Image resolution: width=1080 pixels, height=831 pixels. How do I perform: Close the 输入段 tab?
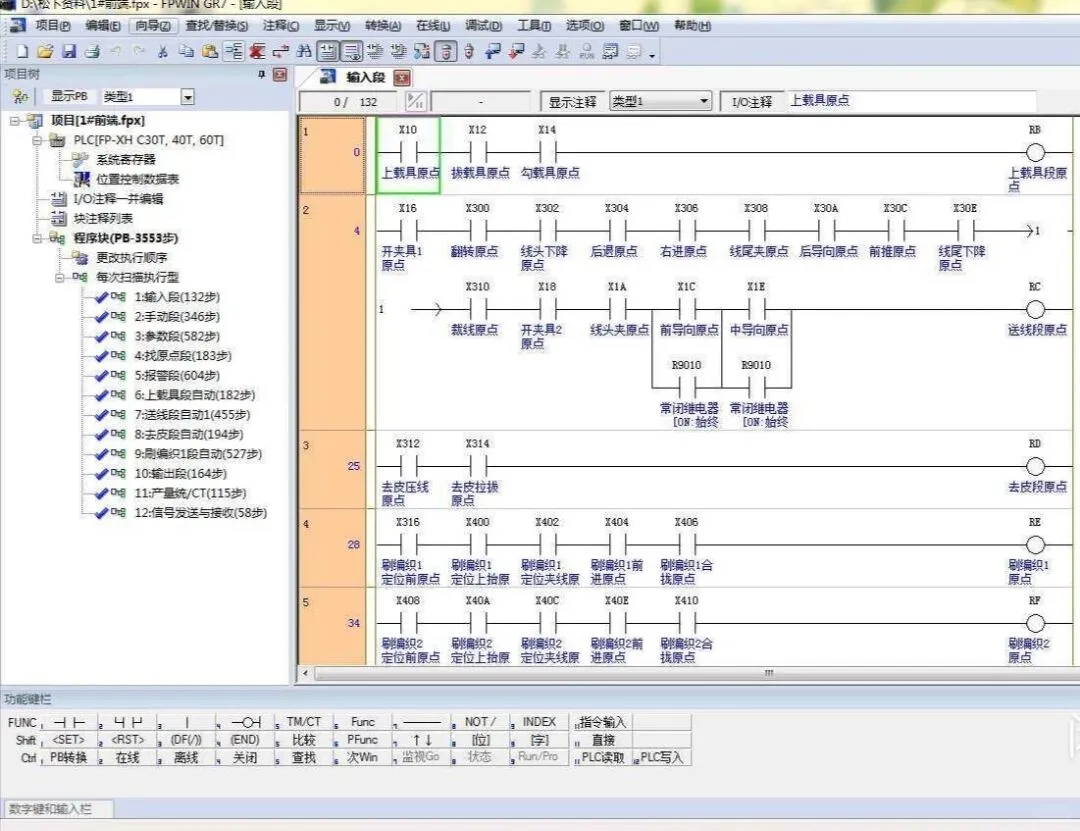pos(402,78)
